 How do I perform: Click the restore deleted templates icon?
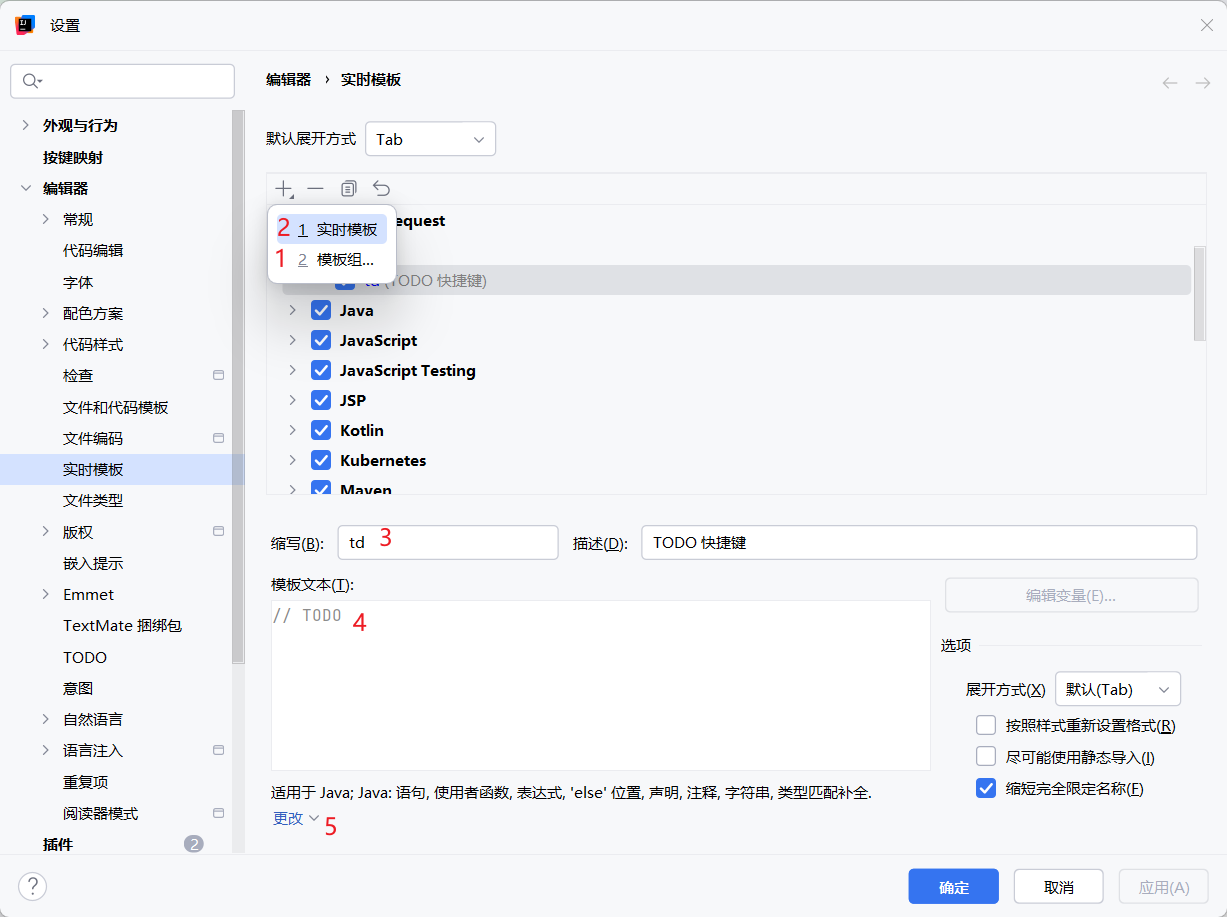381,189
